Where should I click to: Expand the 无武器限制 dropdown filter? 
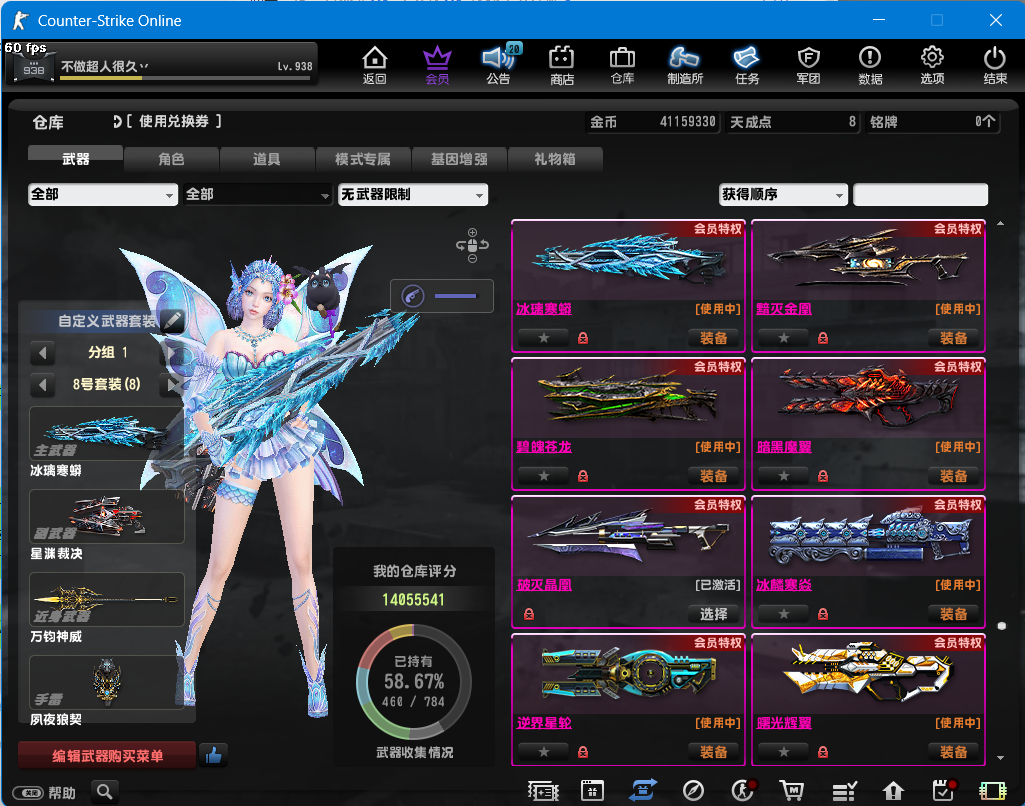[412, 195]
